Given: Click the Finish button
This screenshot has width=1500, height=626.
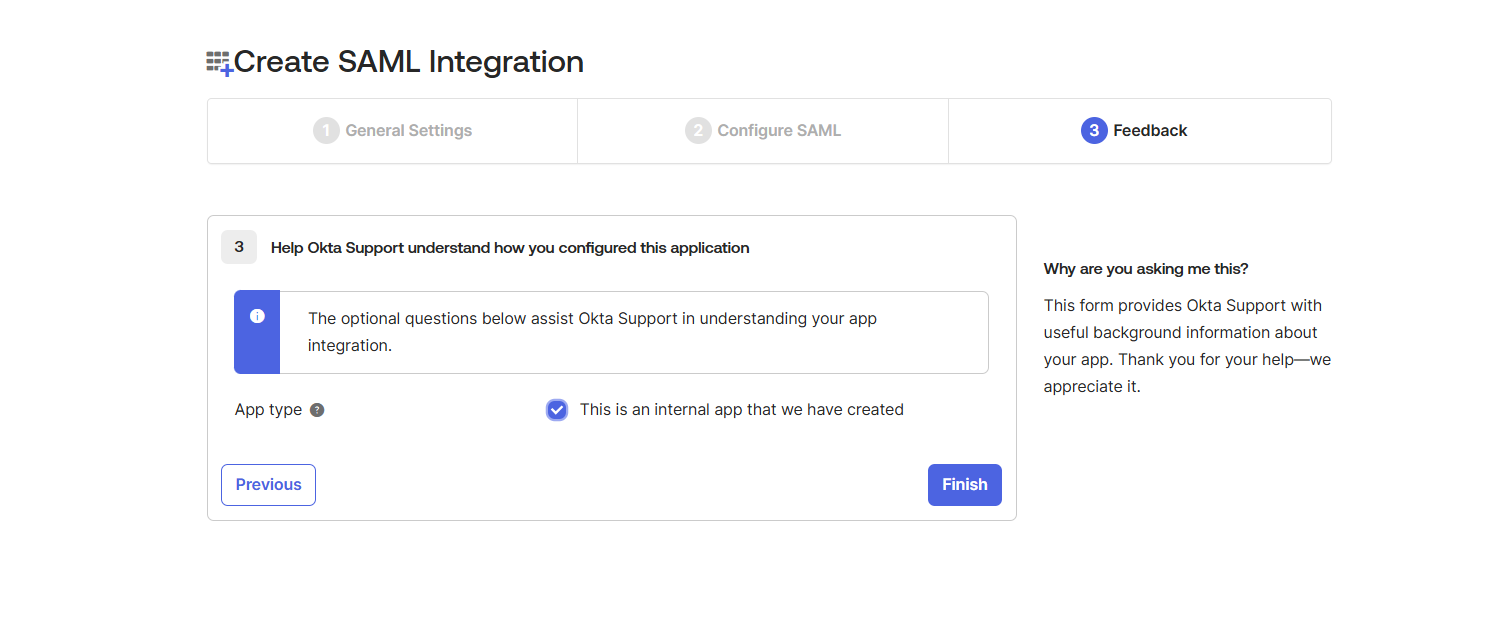Looking at the screenshot, I should point(964,485).
